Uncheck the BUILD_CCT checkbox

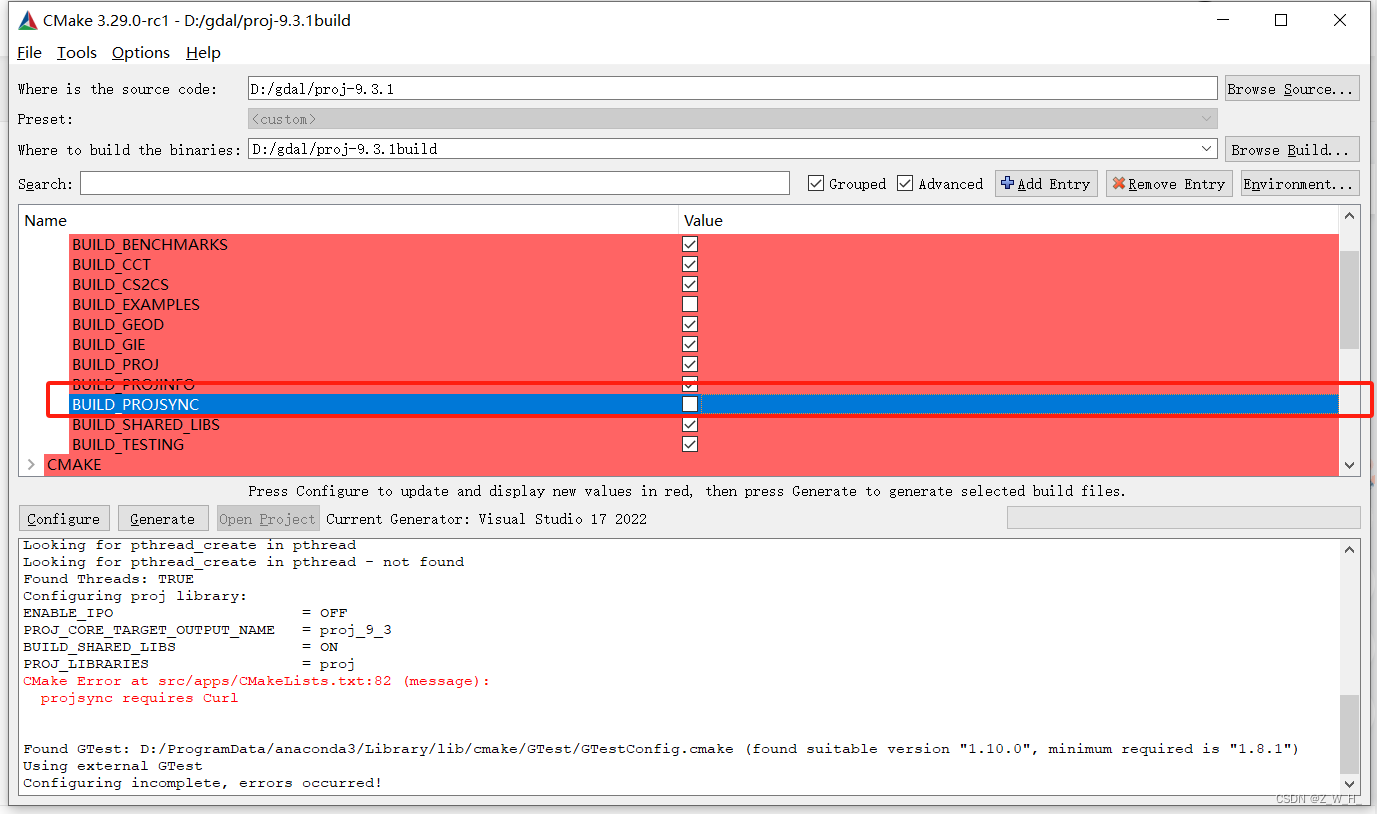[690, 264]
